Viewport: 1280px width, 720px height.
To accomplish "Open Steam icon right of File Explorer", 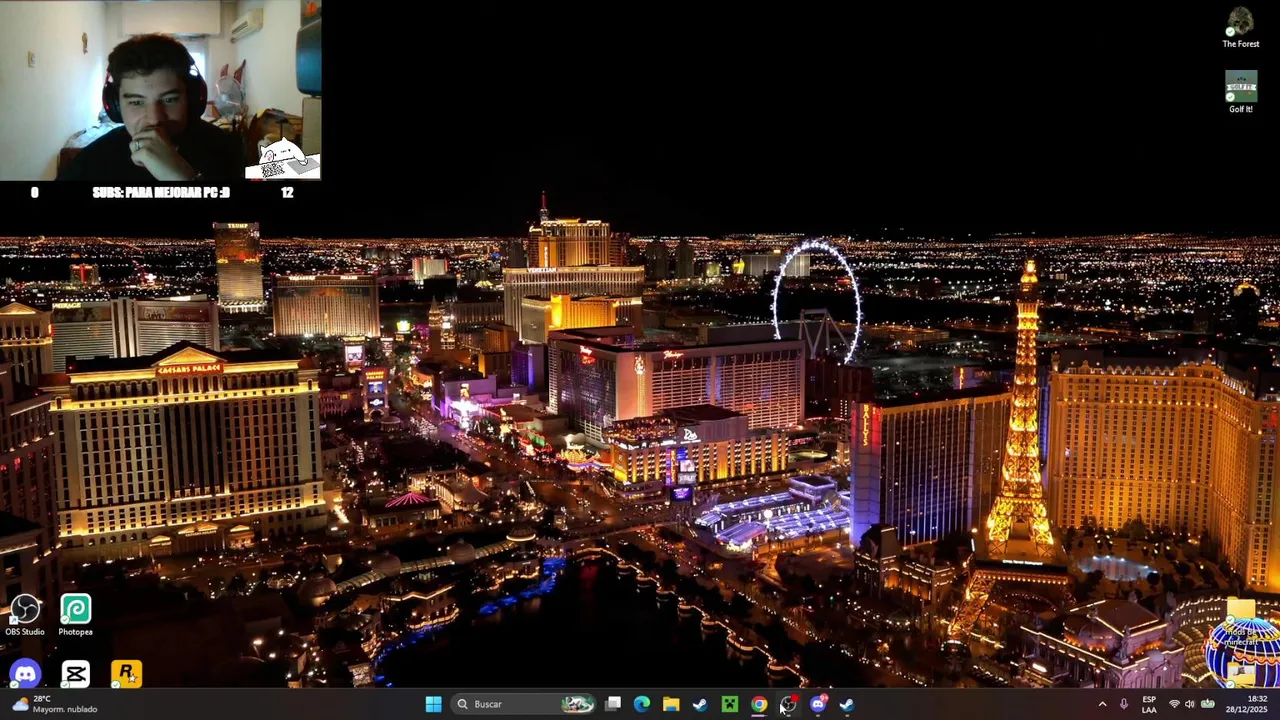I will coord(700,704).
